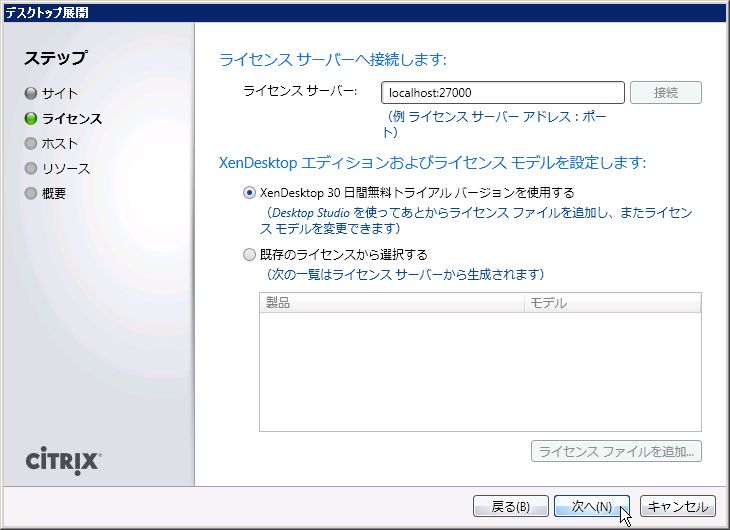The width and height of the screenshot is (730, 530).
Task: Click the license list empty table area
Action: coord(480,372)
